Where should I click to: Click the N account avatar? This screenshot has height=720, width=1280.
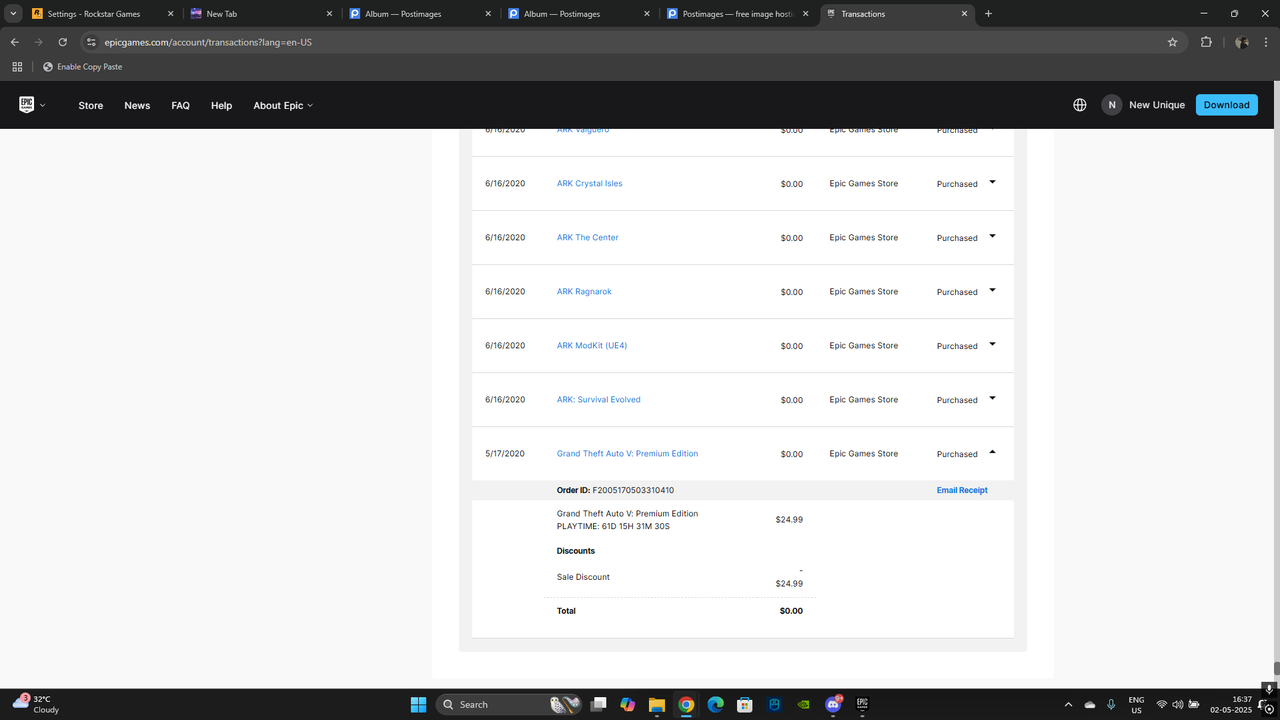click(1111, 105)
